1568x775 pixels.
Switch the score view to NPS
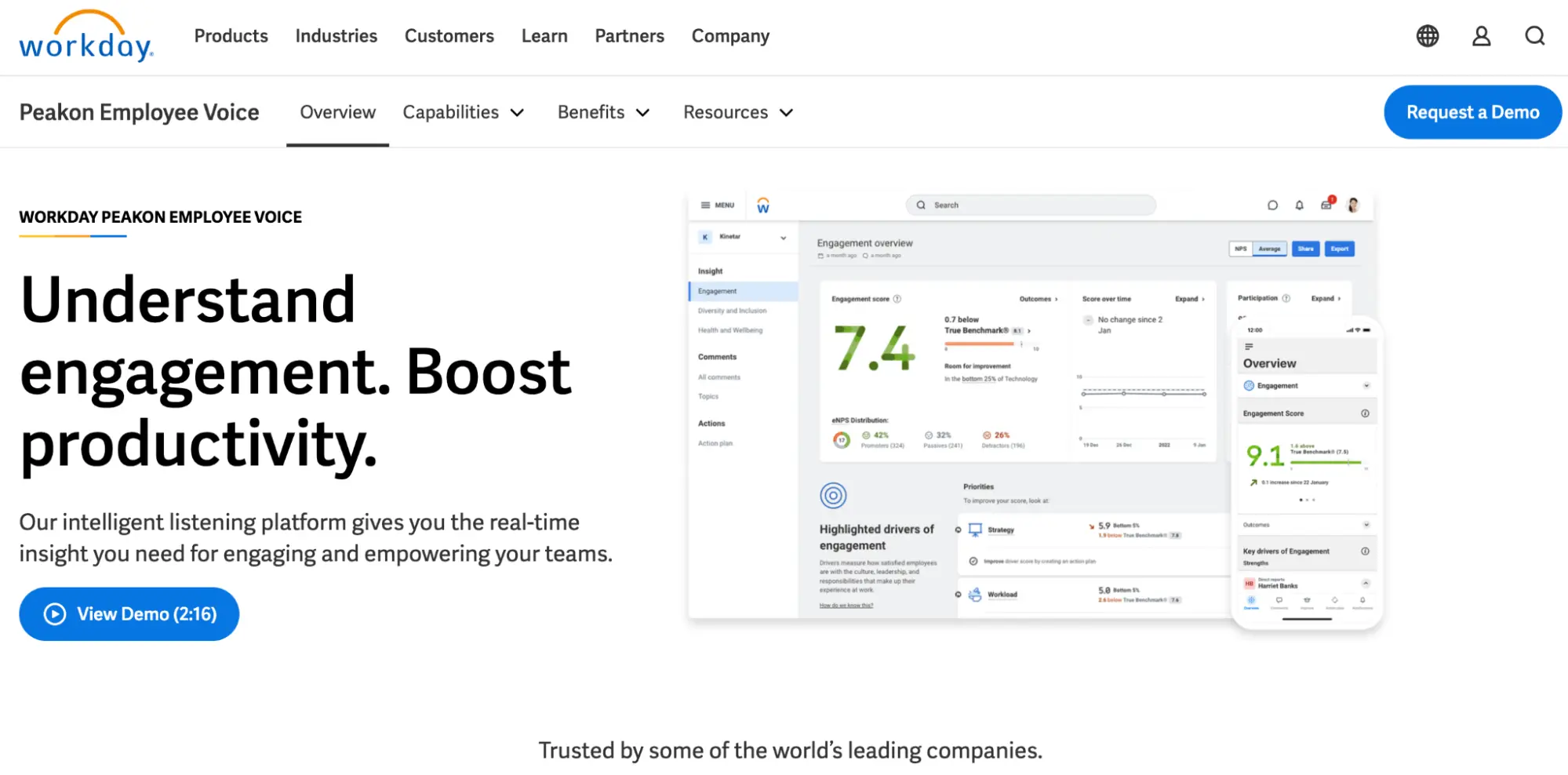[x=1241, y=249]
